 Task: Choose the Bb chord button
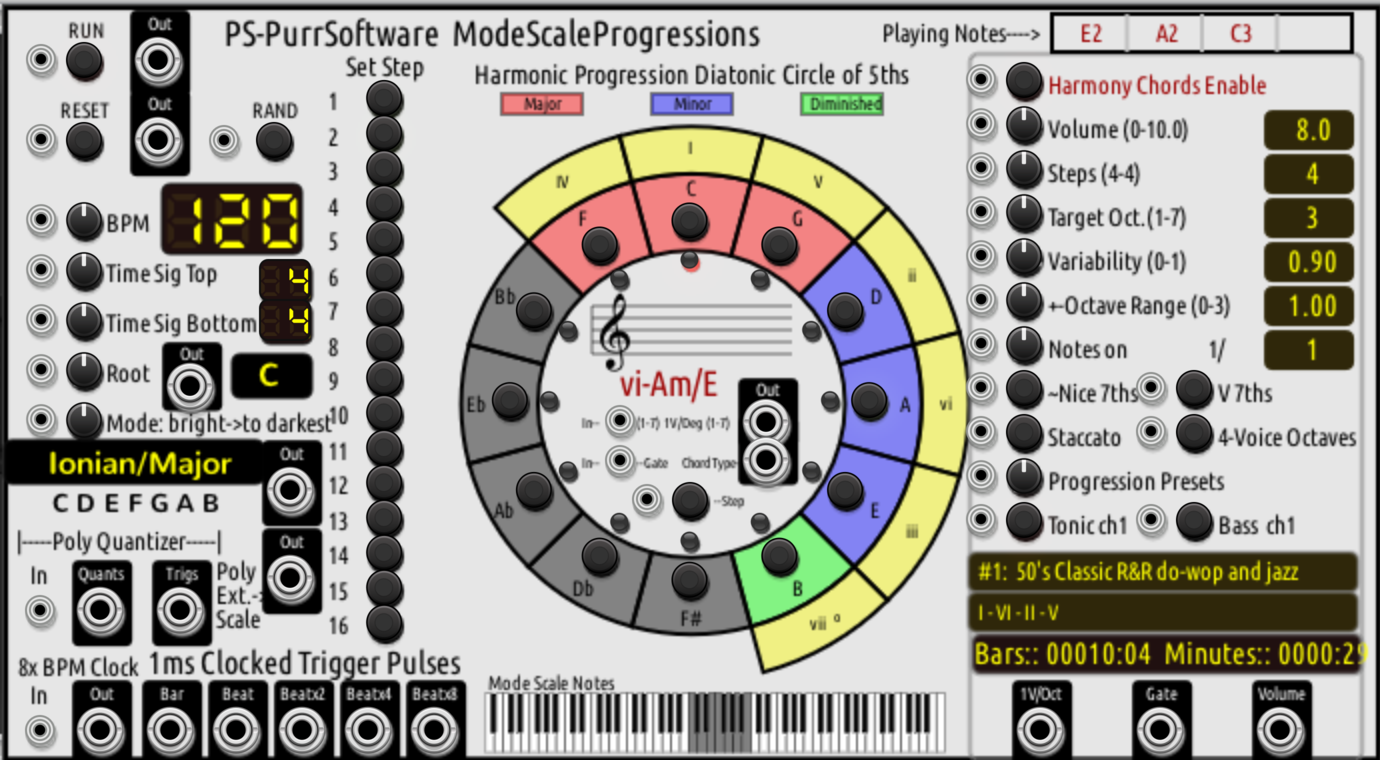click(534, 311)
